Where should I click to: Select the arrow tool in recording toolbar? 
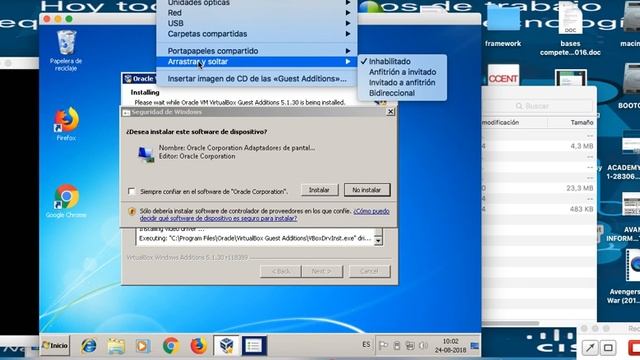pyautogui.click(x=590, y=348)
